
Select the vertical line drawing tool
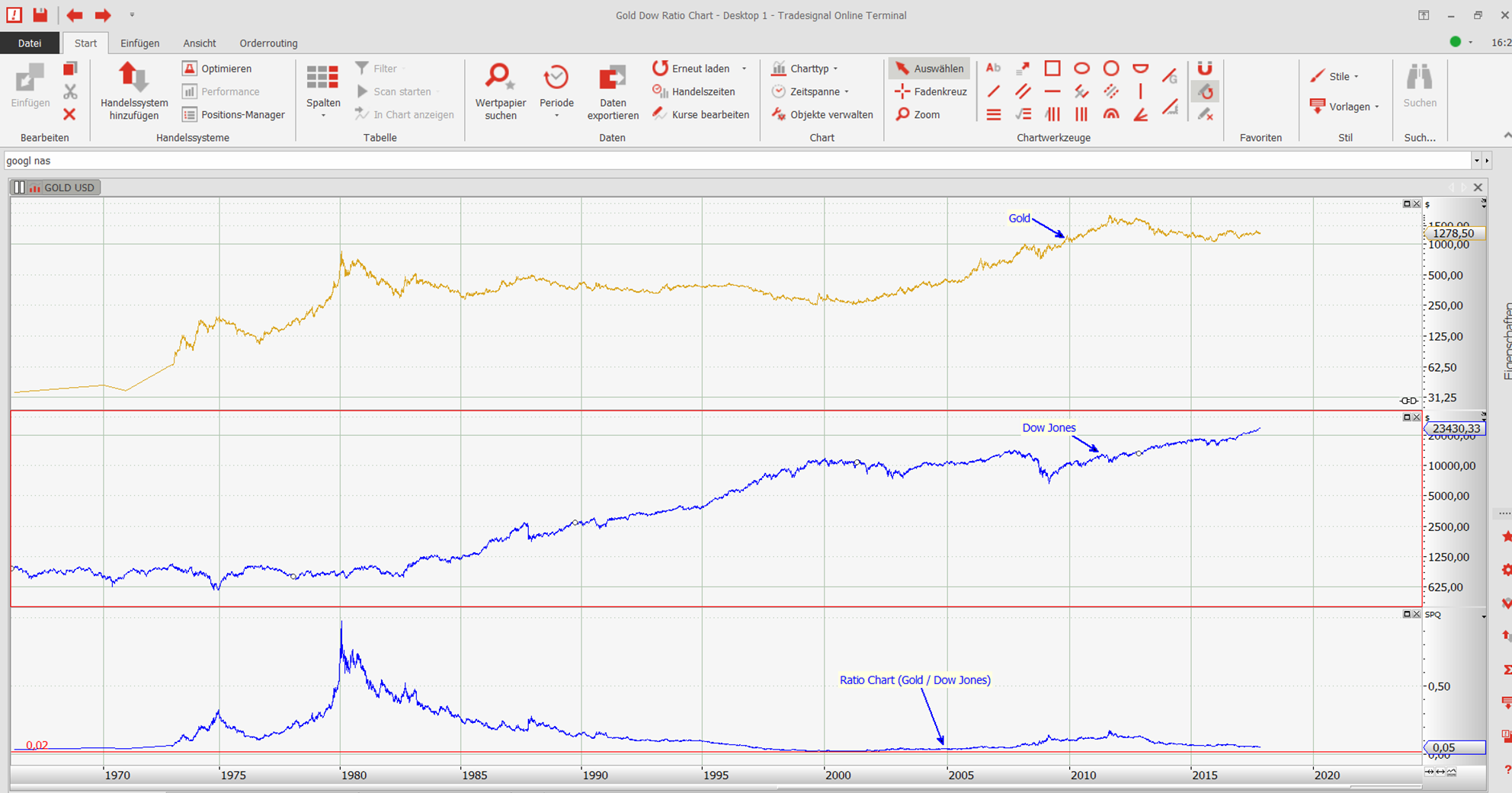click(1140, 91)
